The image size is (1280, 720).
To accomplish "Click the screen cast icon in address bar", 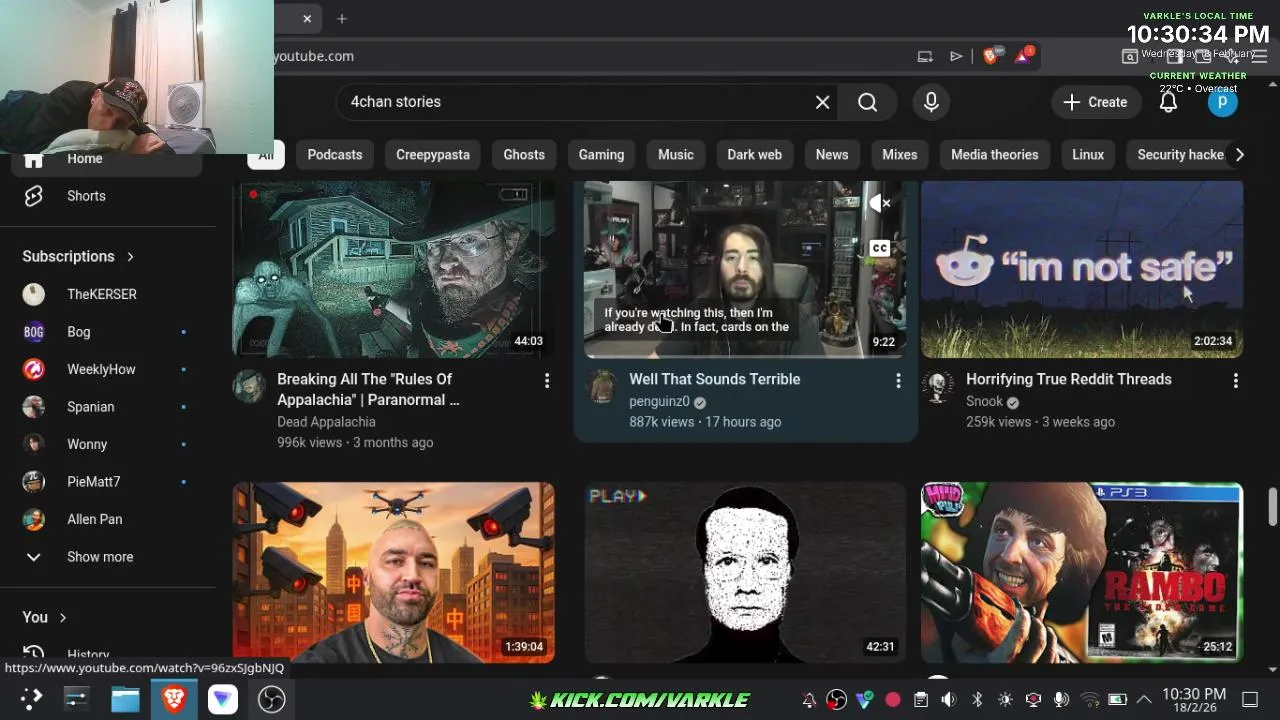I will (x=925, y=56).
